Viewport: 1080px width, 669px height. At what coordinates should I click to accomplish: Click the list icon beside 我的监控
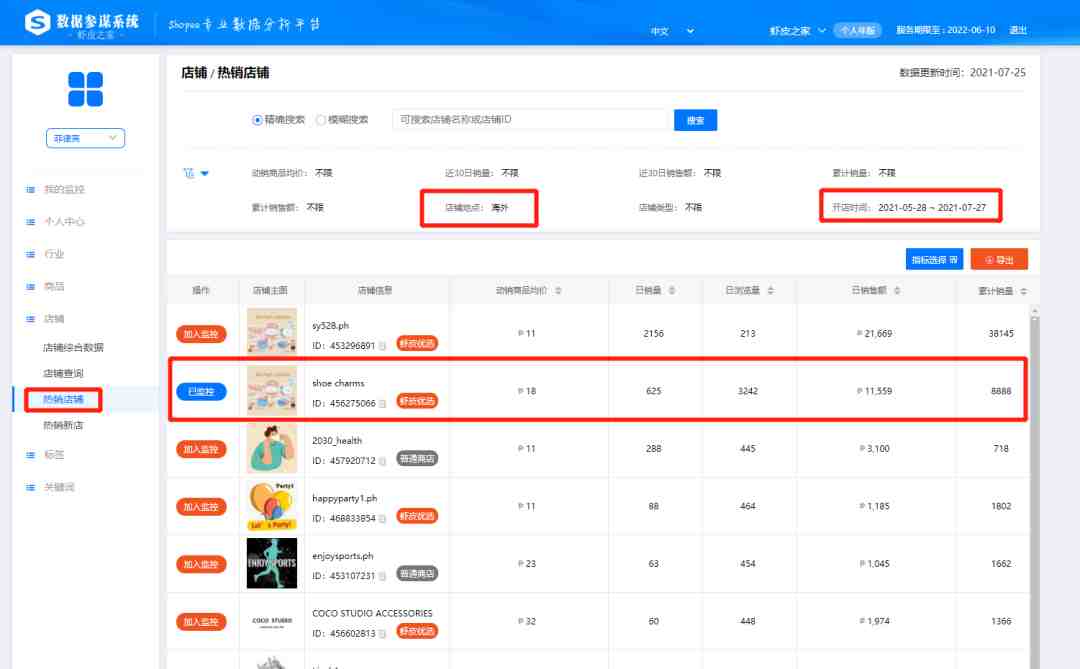tap(30, 189)
